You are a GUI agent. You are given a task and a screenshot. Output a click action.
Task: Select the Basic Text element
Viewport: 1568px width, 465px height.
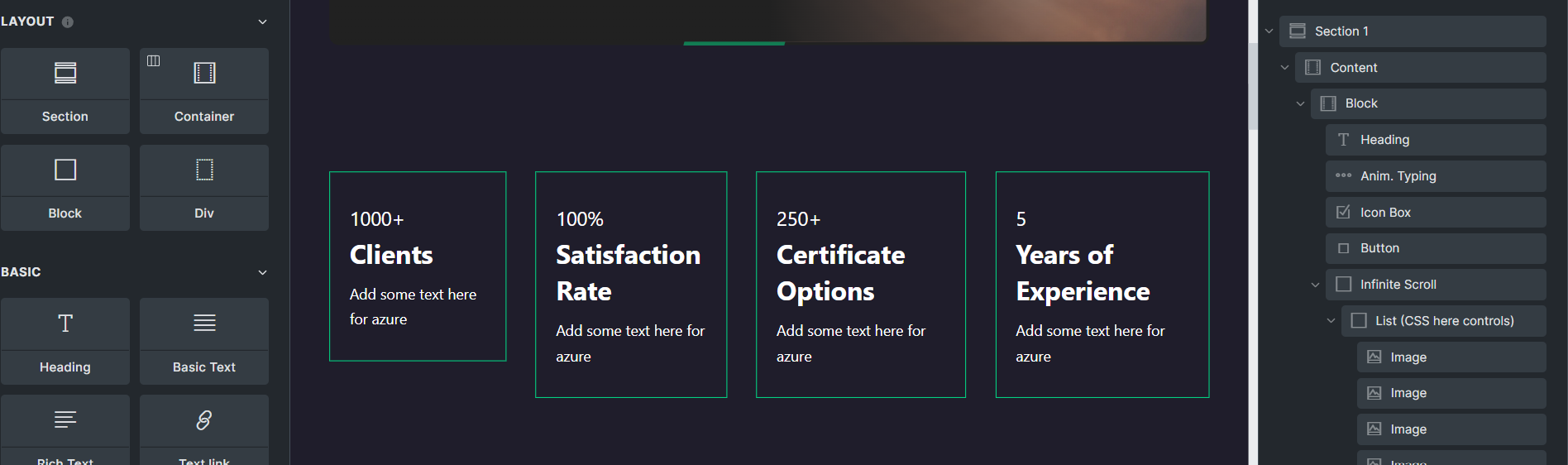tap(204, 341)
